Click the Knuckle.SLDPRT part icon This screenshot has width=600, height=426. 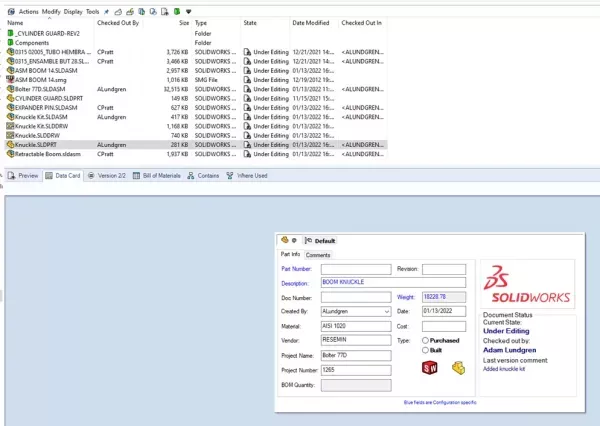point(11,144)
